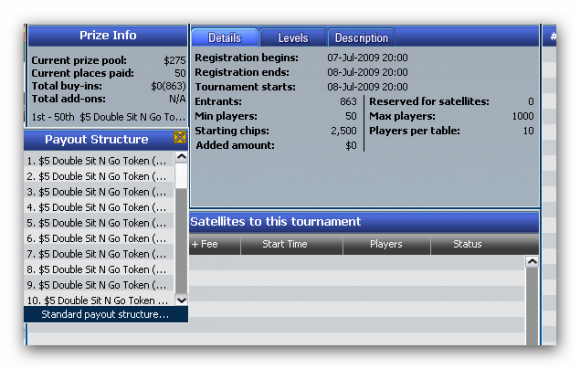Click Min players value 50
Image resolution: width=580 pixels, height=369 pixels.
click(x=351, y=116)
